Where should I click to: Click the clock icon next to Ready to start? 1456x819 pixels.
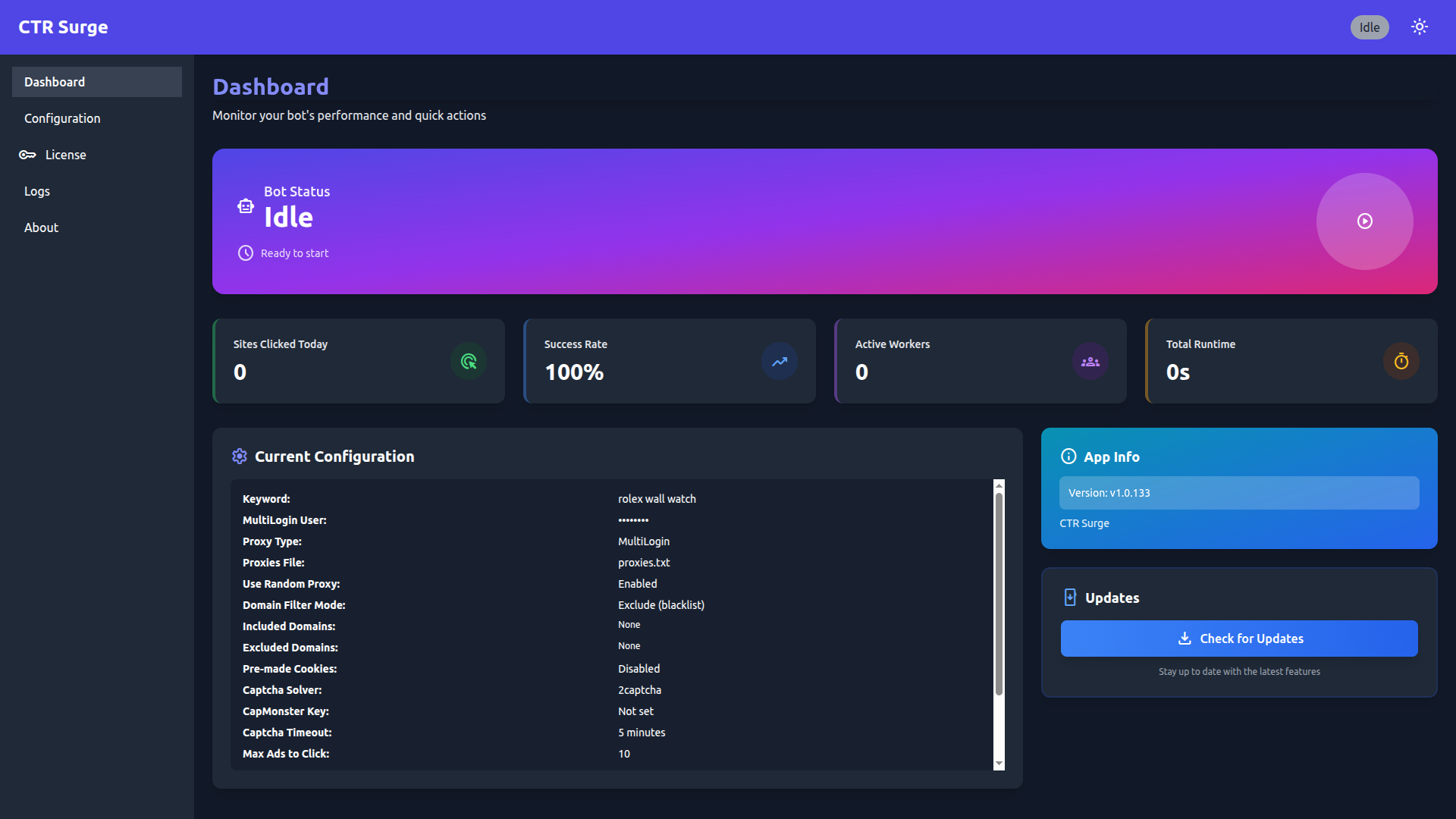245,253
